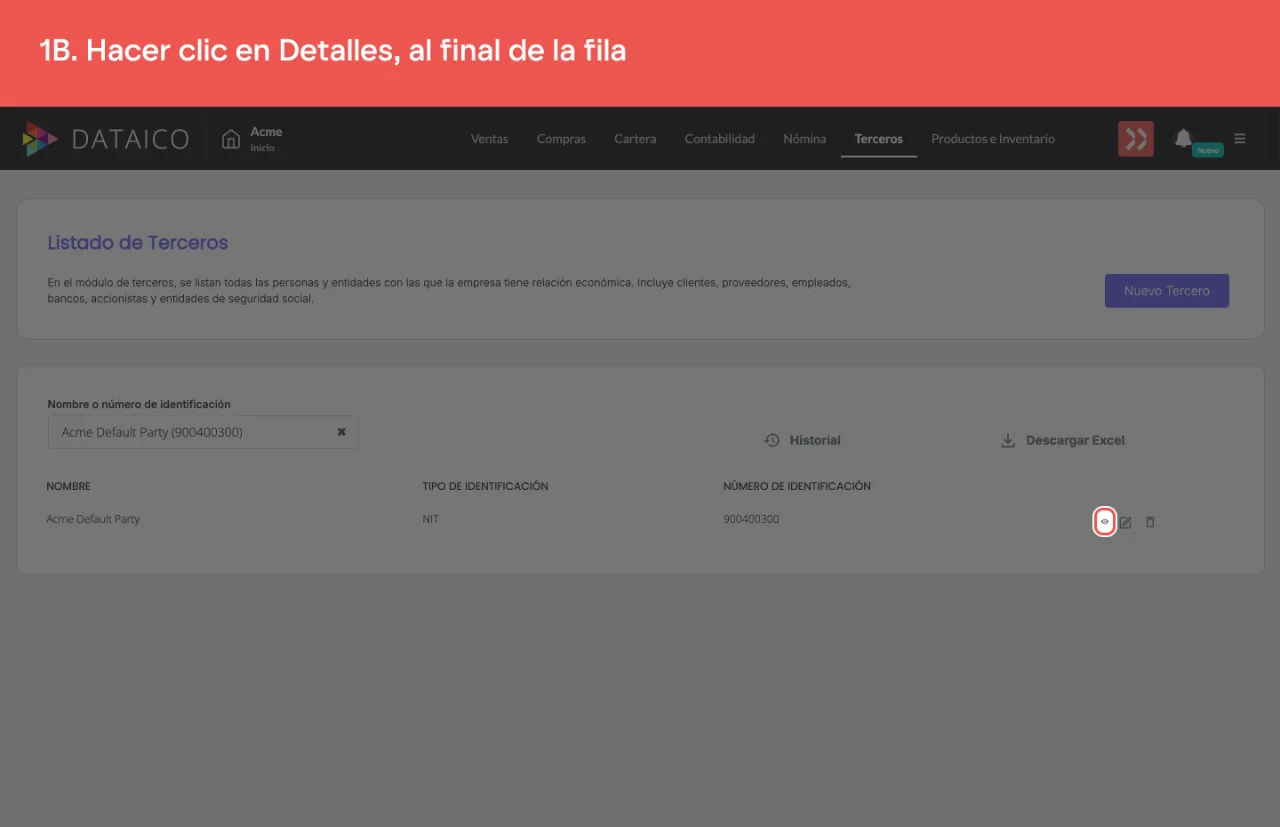Open the Contabilidad menu
The width and height of the screenshot is (1280, 827).
tap(719, 139)
